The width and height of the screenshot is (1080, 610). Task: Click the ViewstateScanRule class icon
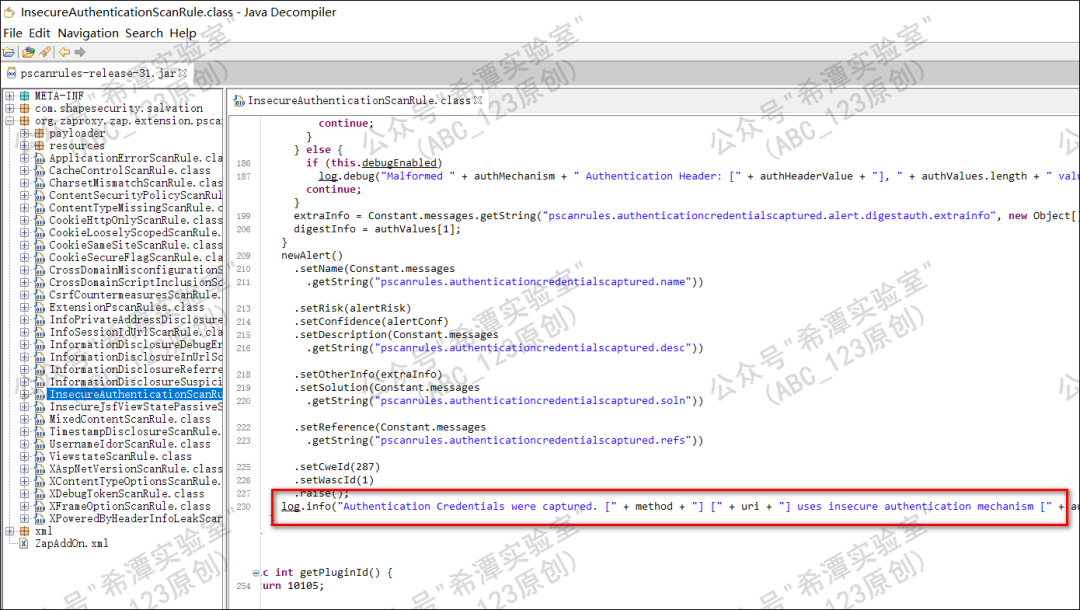pos(39,456)
